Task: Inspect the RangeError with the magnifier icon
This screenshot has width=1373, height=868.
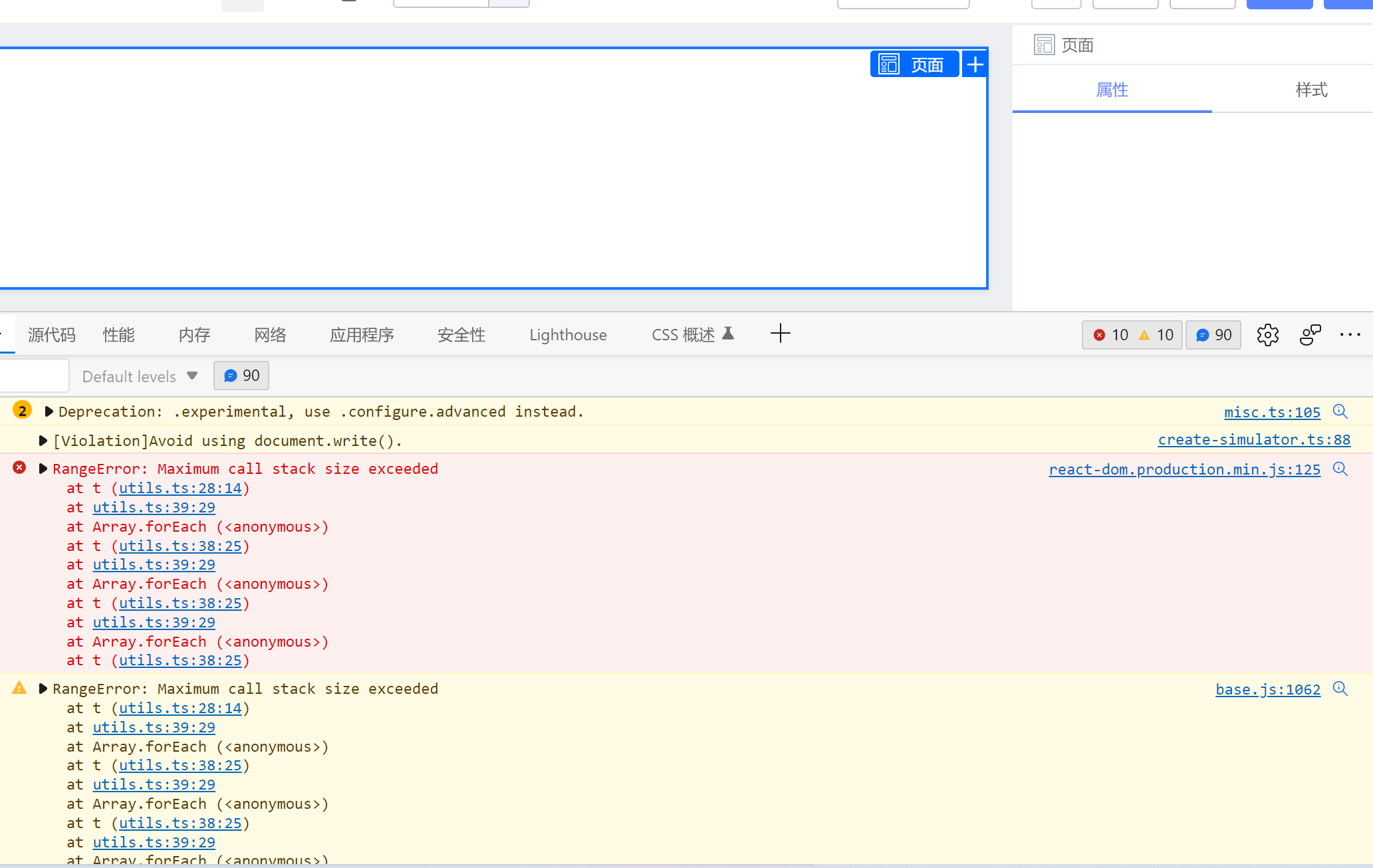Action: [1340, 469]
